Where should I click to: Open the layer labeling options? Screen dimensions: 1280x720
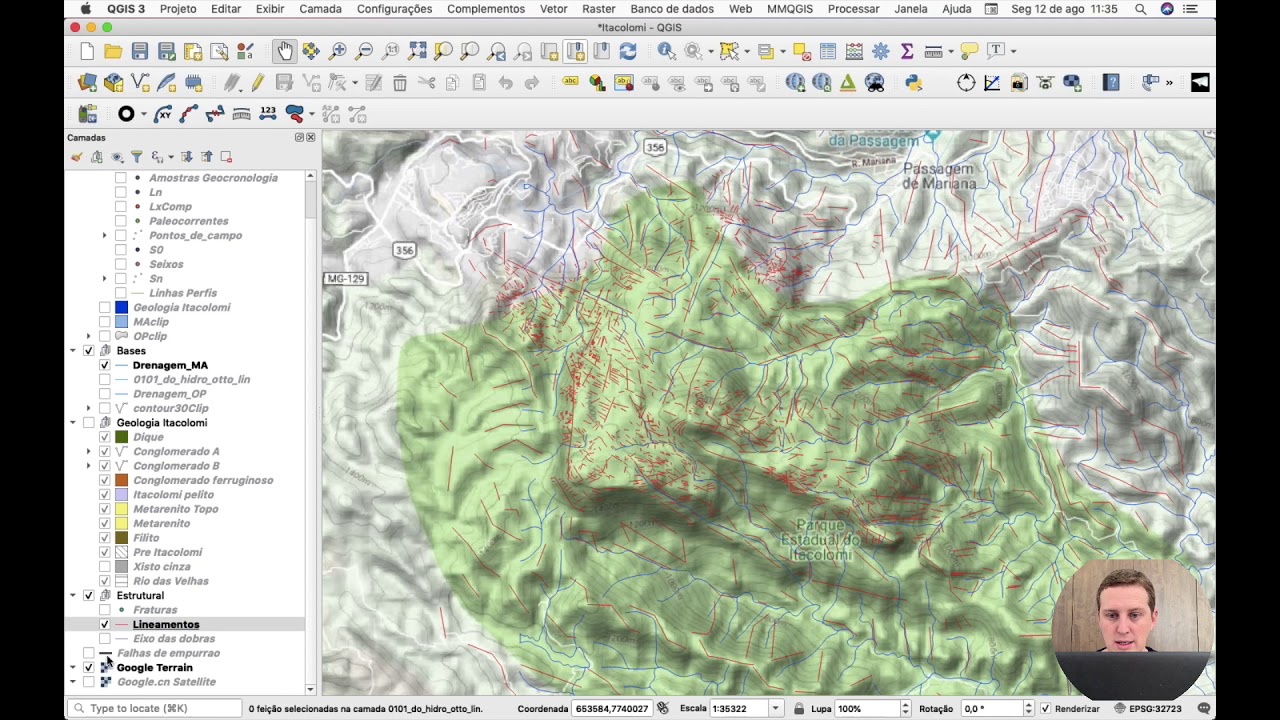click(571, 83)
